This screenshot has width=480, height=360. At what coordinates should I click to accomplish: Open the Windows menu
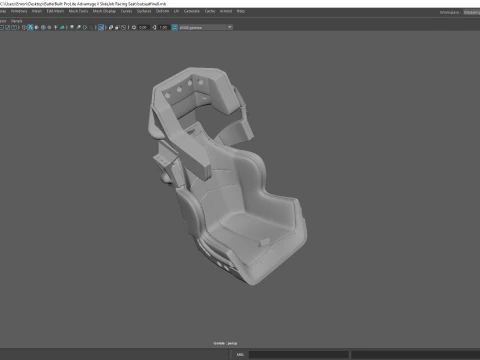[x=19, y=11]
